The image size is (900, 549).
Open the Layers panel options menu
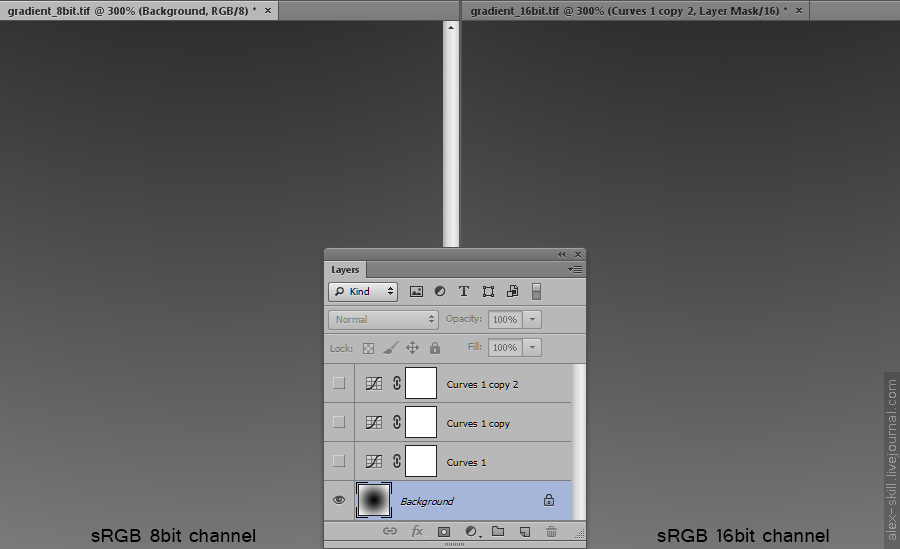click(575, 270)
